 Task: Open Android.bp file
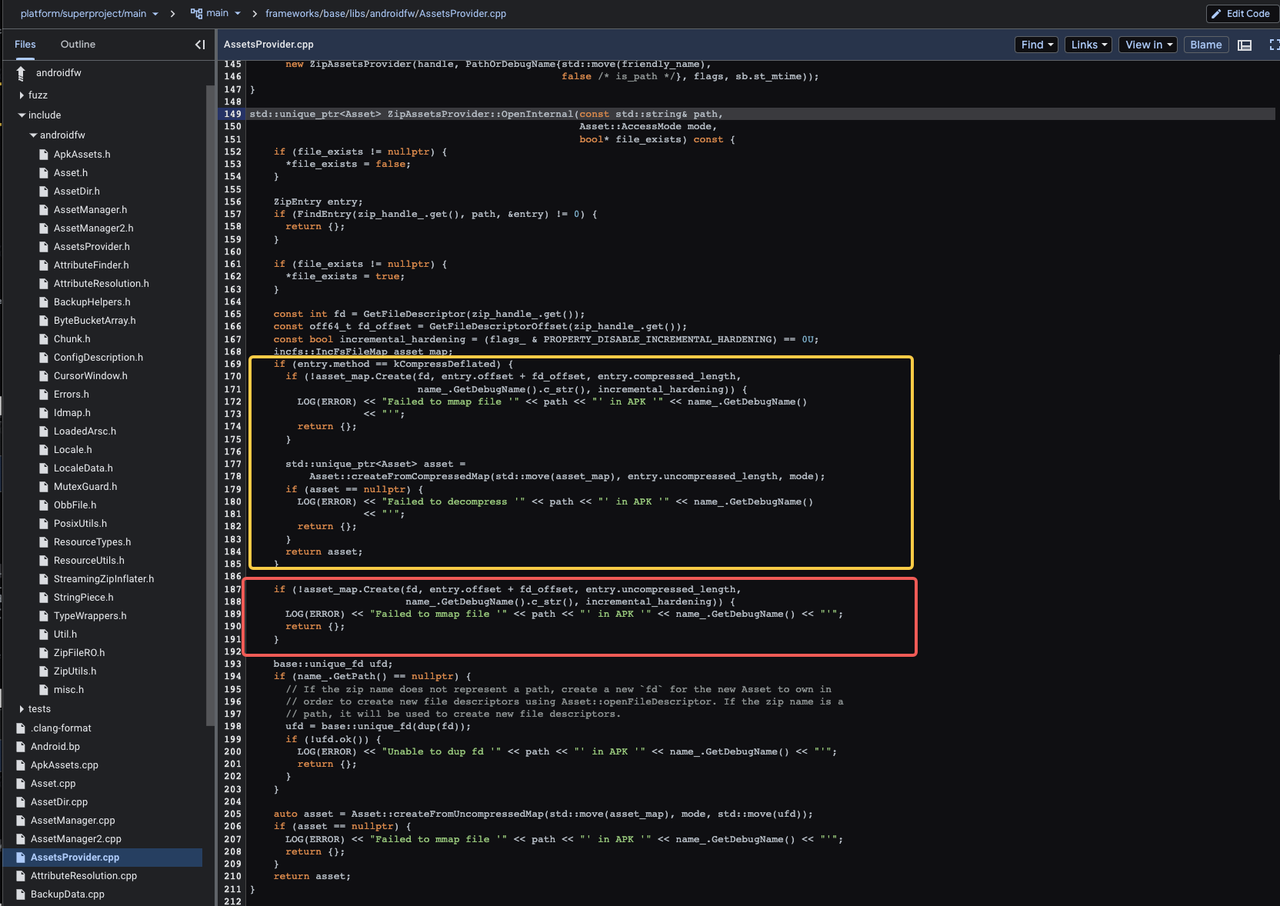pos(55,746)
